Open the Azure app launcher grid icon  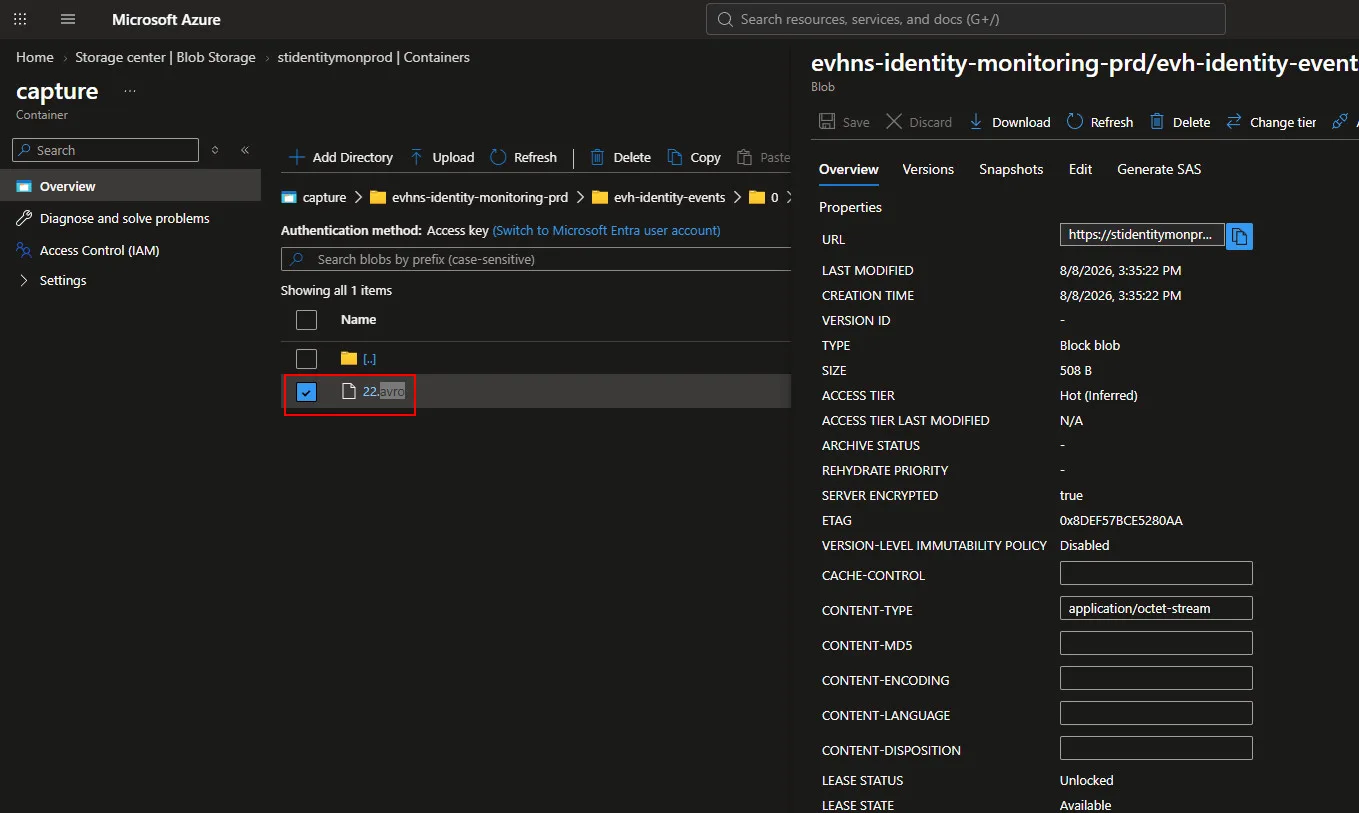pyautogui.click(x=20, y=19)
